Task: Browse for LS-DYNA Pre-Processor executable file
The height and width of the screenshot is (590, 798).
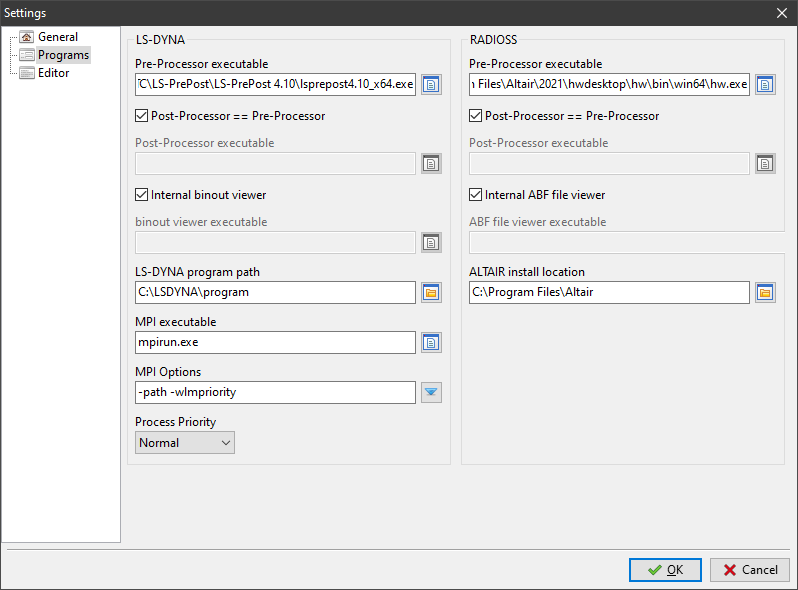Action: coord(431,85)
